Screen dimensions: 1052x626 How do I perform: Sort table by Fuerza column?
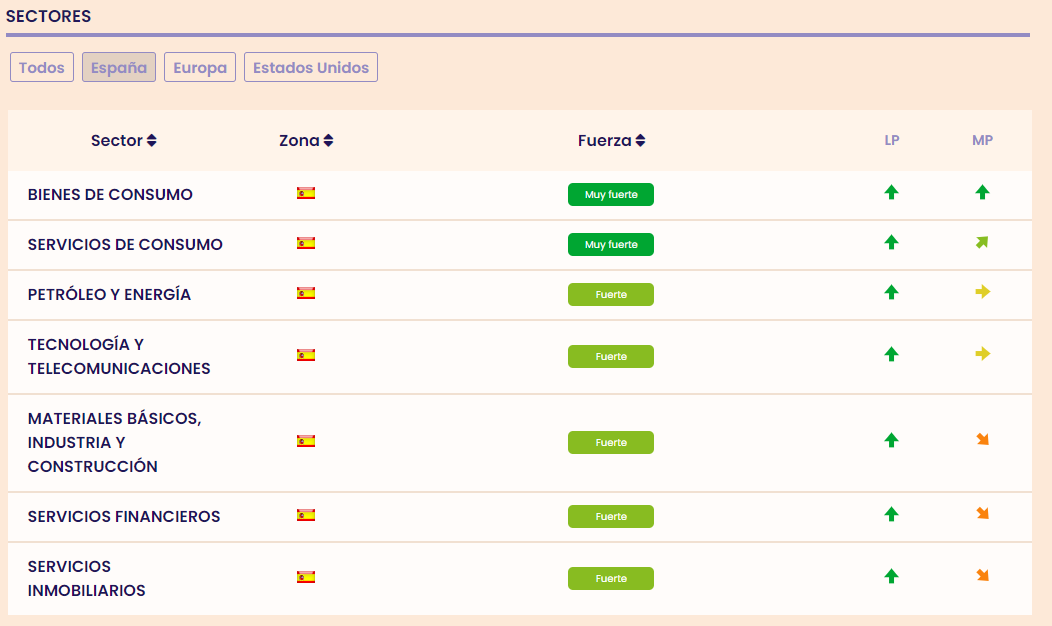point(612,141)
